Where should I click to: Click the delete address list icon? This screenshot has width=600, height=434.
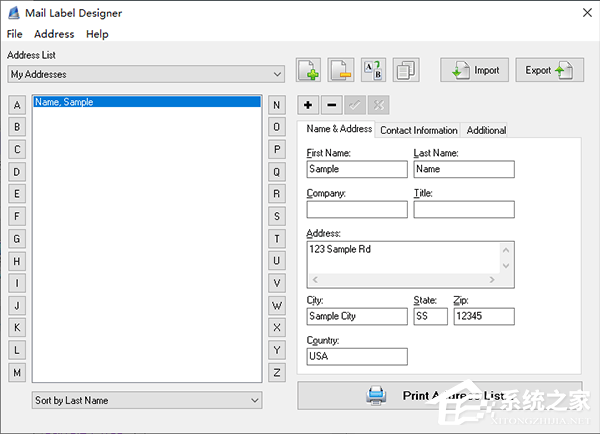pos(341,70)
